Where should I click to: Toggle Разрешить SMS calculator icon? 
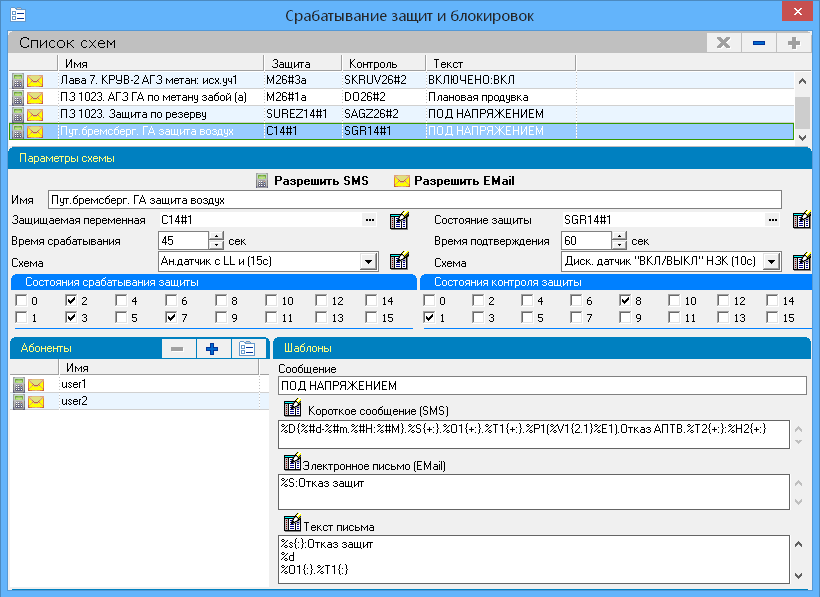point(262,181)
